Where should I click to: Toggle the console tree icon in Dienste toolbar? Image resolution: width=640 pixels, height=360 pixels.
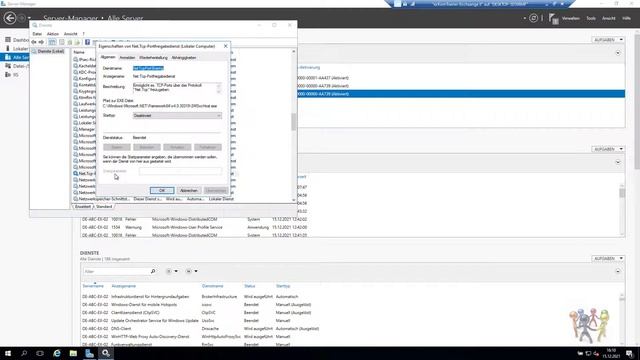coord(52,42)
